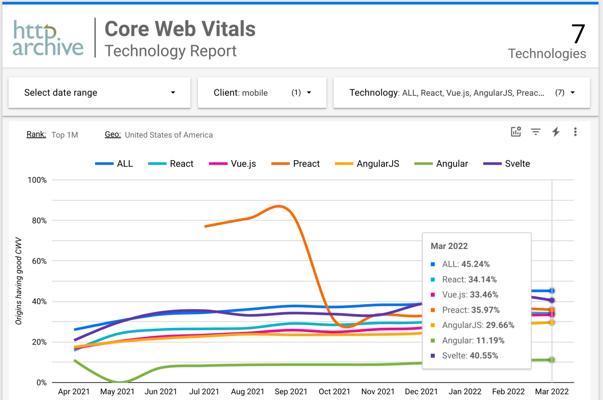This screenshot has height=400, width=603.
Task: Open the three-dot chart options menu
Action: click(x=575, y=132)
